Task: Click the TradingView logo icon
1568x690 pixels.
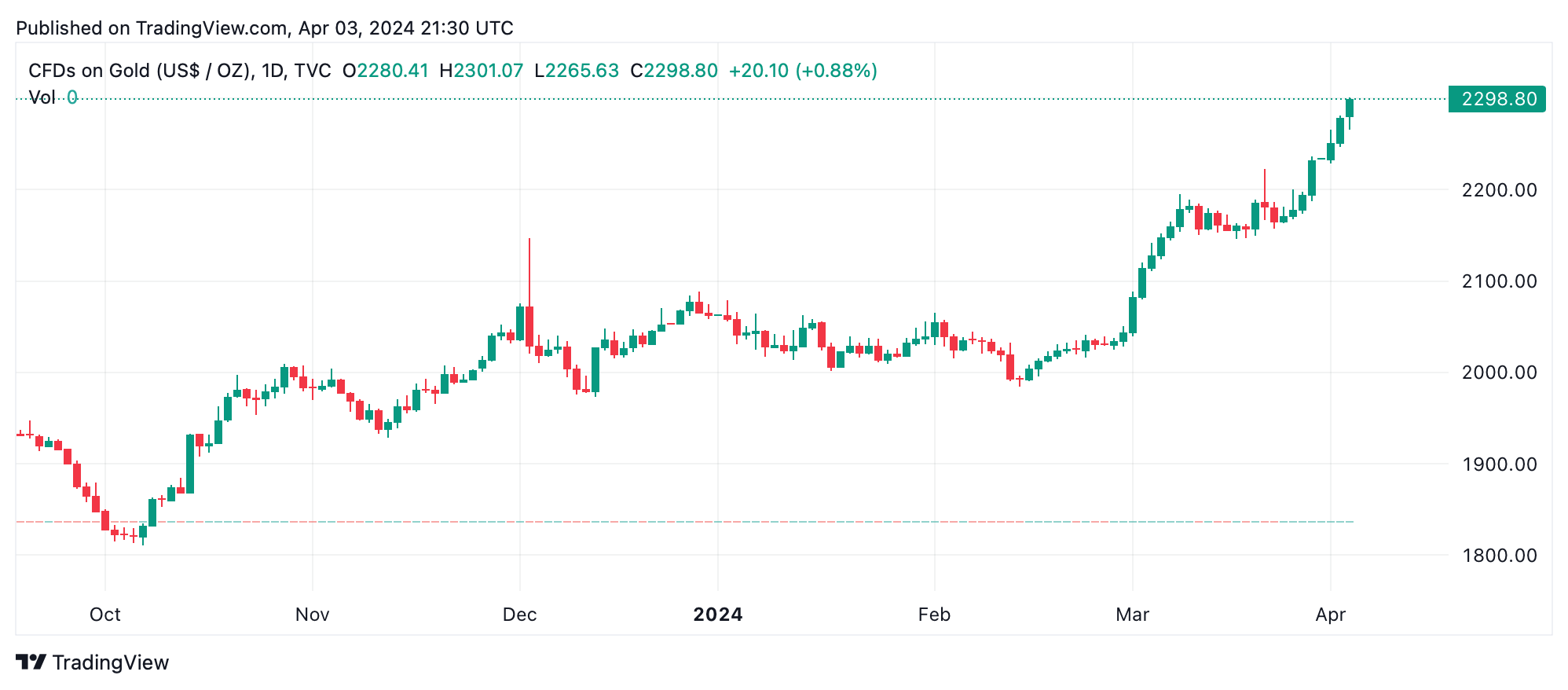Action: [x=31, y=662]
